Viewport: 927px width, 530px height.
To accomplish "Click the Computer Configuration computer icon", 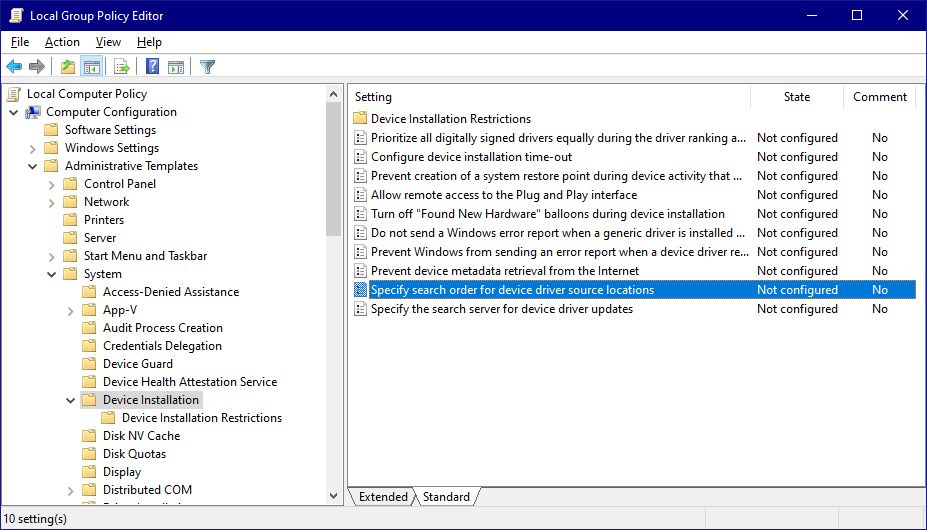I will (33, 112).
